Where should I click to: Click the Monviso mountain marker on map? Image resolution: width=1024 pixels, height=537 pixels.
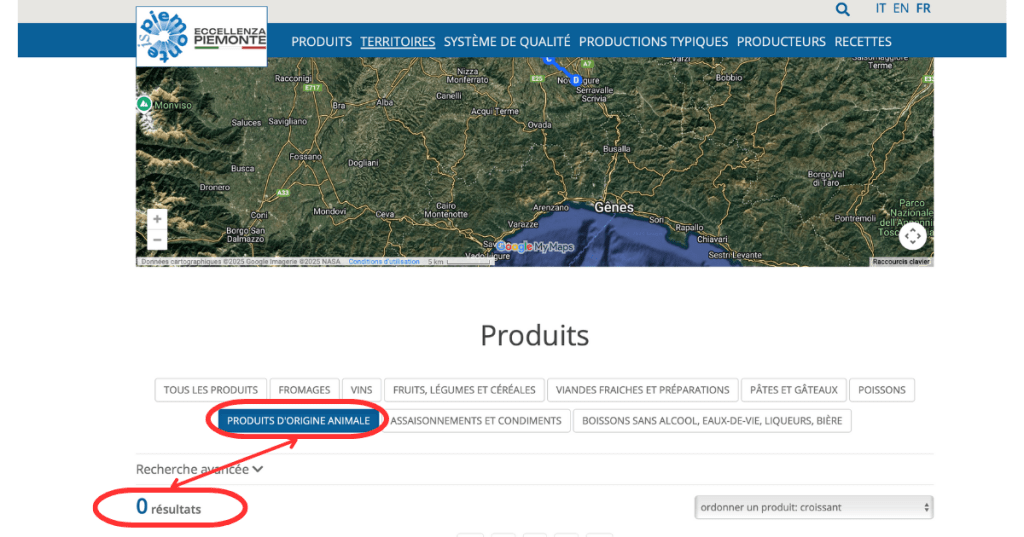[144, 103]
